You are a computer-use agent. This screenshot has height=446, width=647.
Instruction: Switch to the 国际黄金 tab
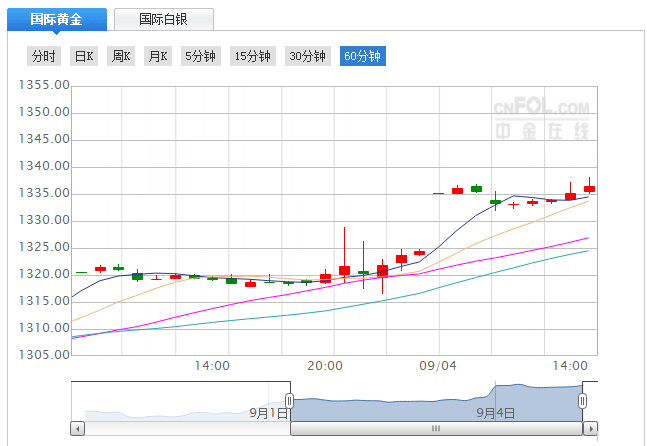57,19
